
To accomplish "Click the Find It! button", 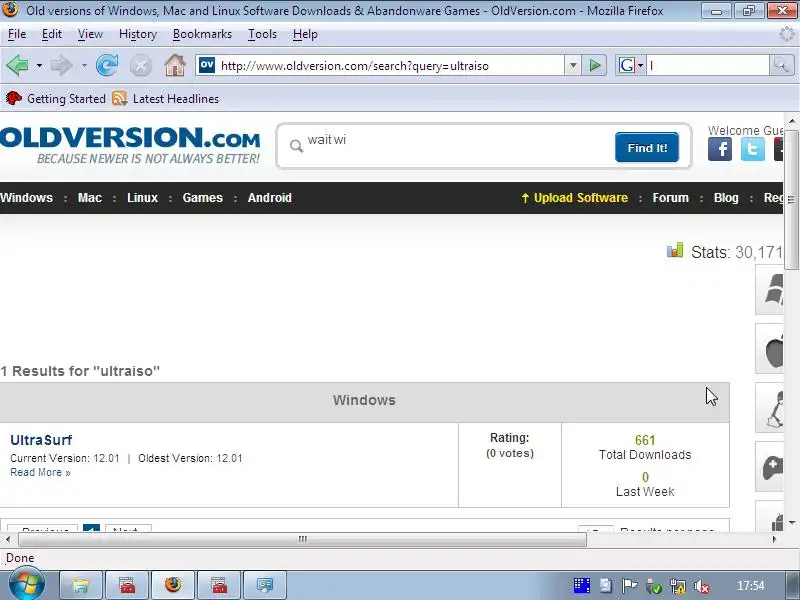I will [x=647, y=147].
